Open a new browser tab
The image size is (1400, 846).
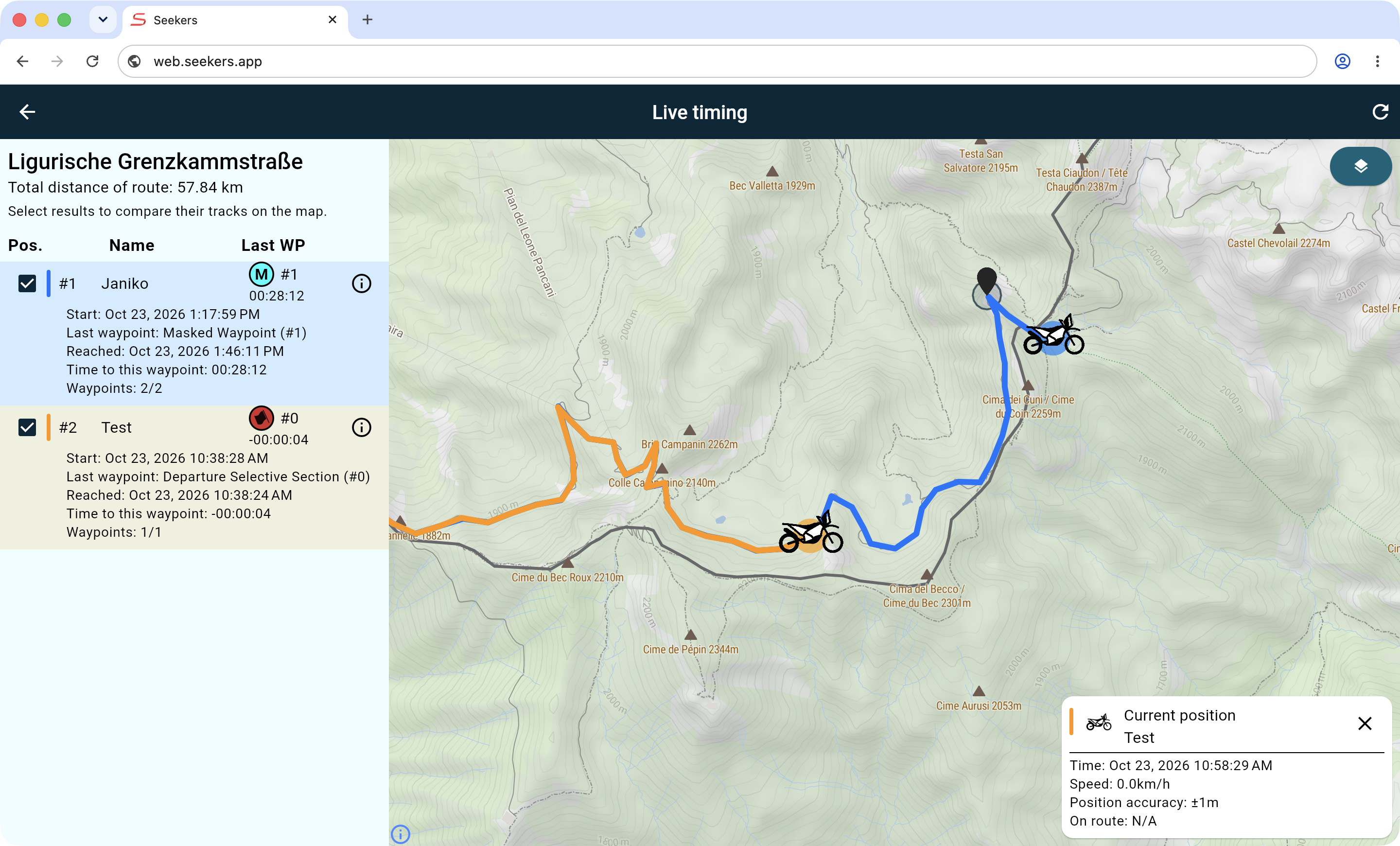pyautogui.click(x=367, y=20)
